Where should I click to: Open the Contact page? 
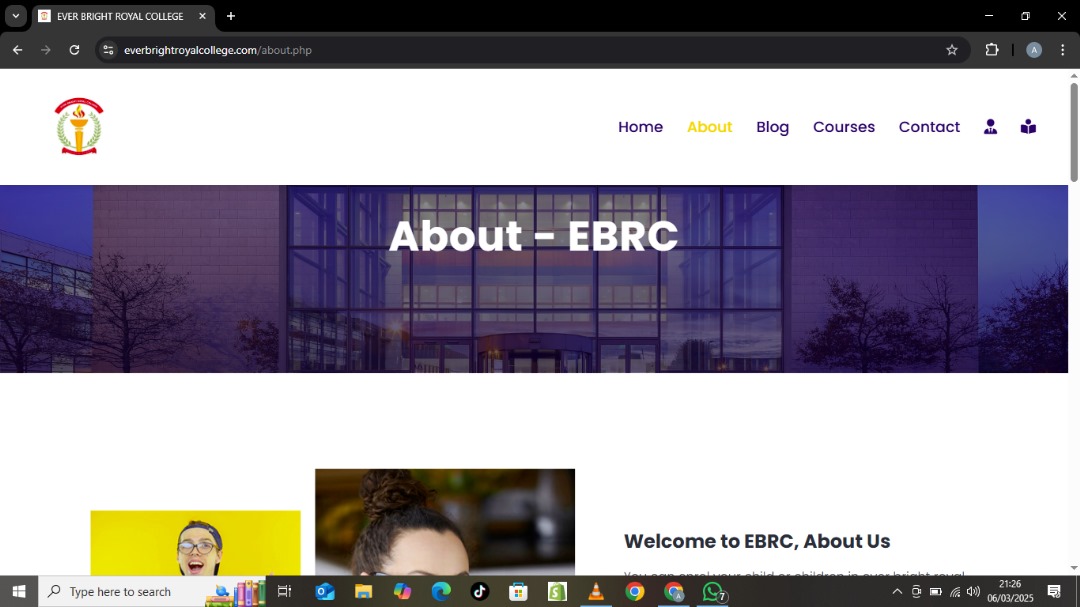[929, 127]
